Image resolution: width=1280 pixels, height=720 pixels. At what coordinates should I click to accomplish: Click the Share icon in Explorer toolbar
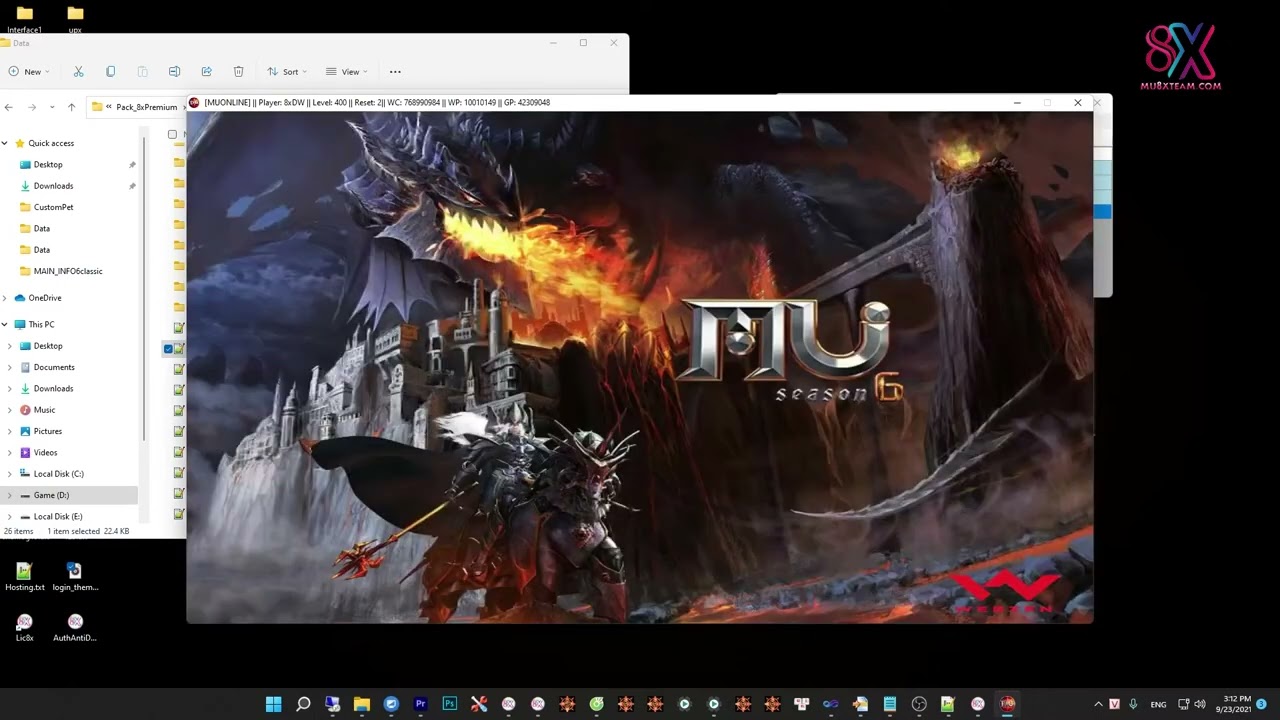click(206, 72)
